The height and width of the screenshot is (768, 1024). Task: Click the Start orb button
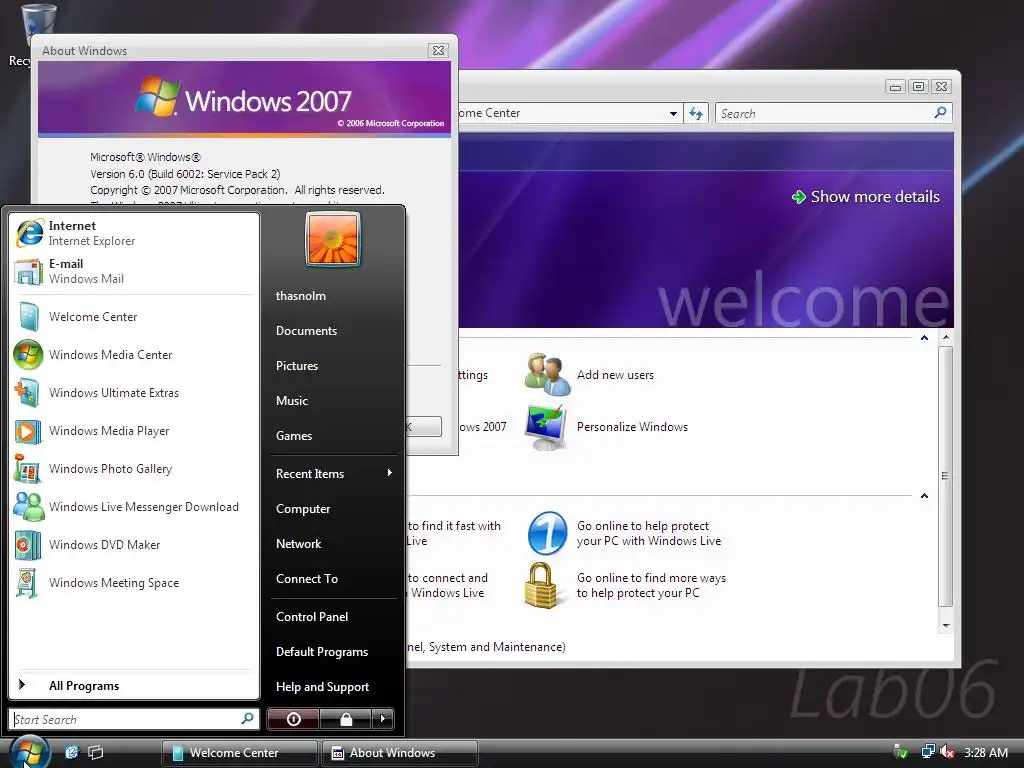tap(29, 752)
